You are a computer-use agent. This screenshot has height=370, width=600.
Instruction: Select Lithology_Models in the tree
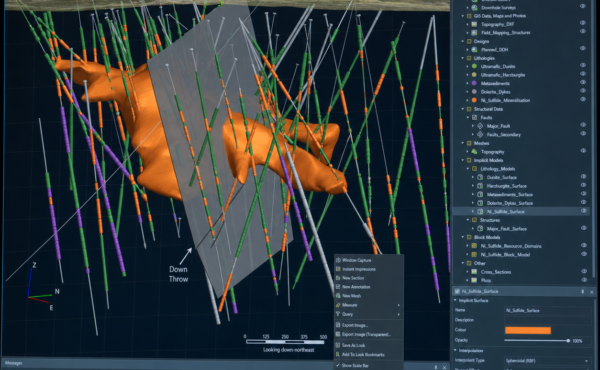[498, 169]
